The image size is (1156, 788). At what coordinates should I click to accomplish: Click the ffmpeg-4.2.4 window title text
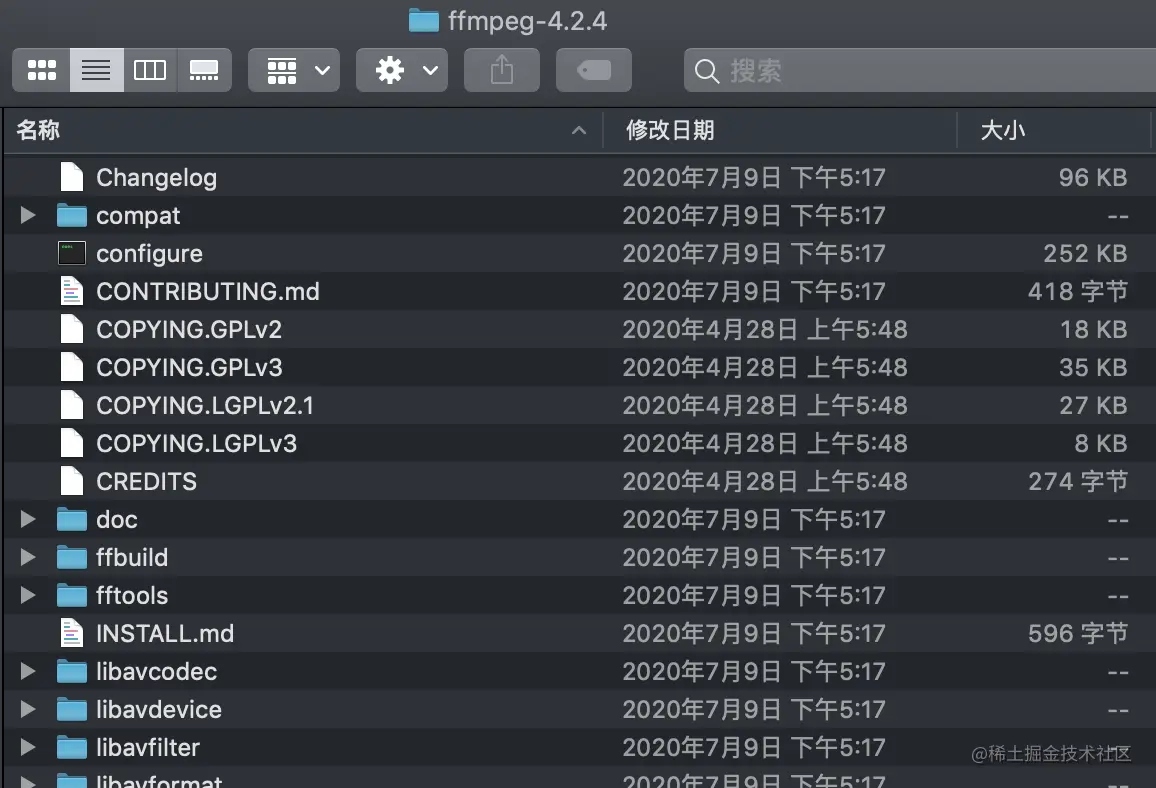click(x=528, y=21)
